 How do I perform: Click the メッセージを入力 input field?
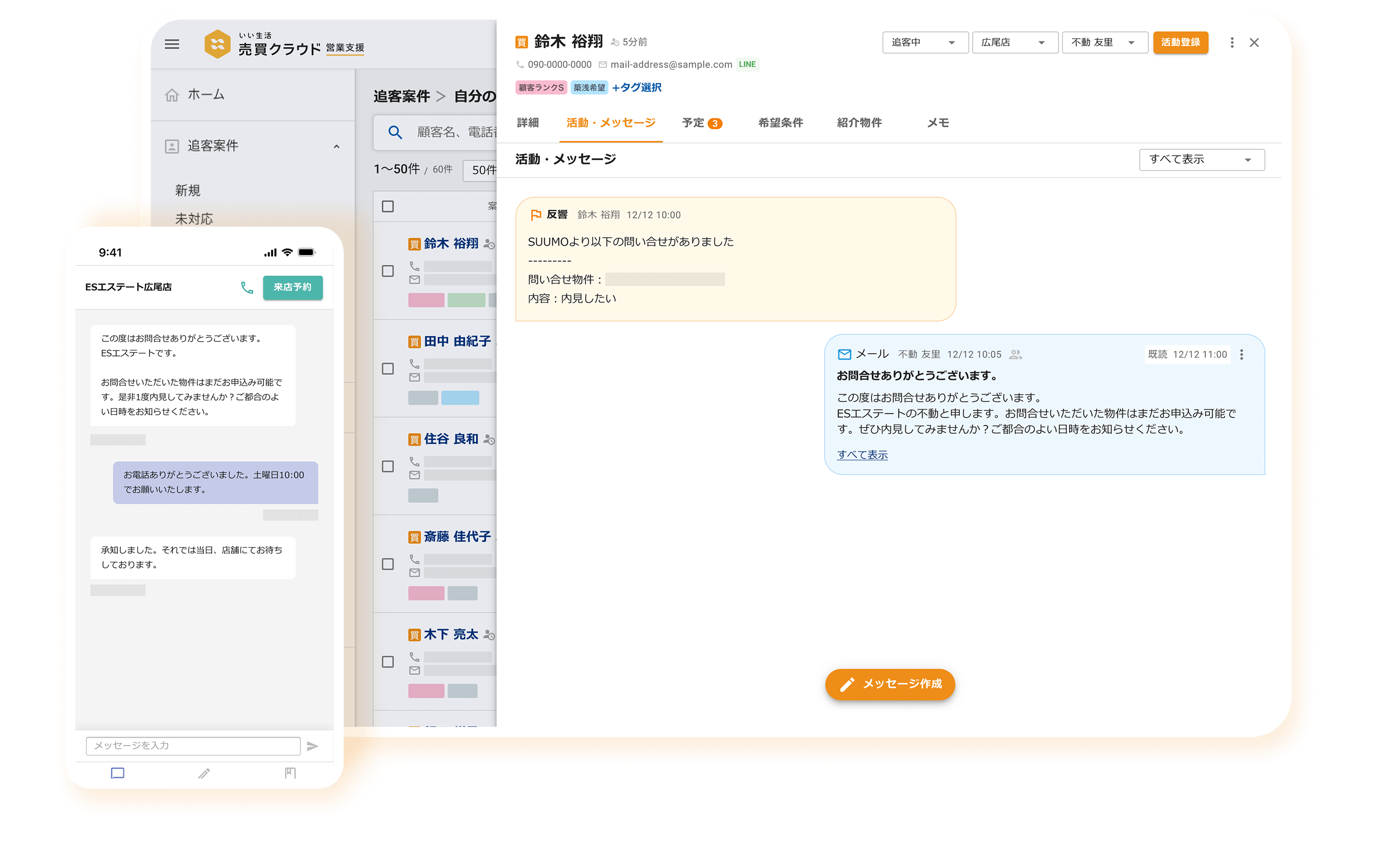point(193,746)
